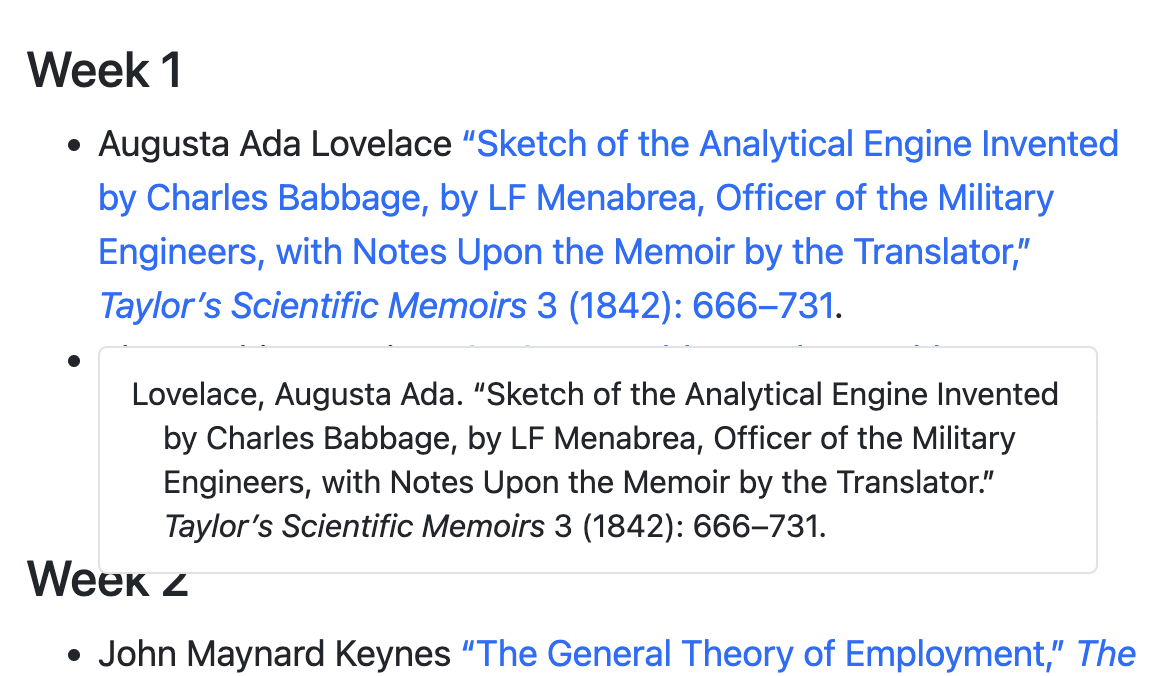1174x676 pixels.
Task: Click the author name "John Maynard Keynes"
Action: (273, 653)
